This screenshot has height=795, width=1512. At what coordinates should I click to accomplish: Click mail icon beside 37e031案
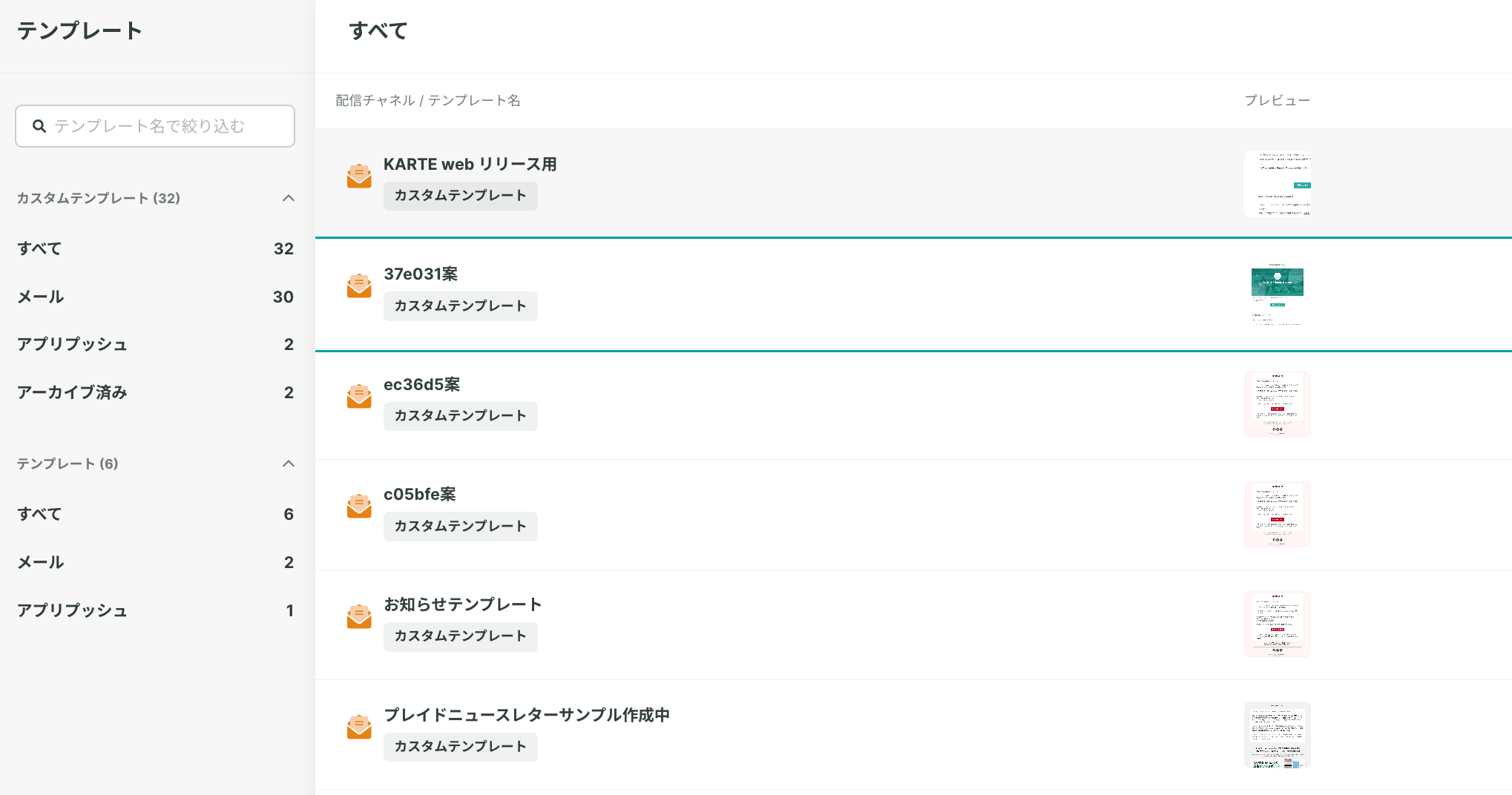[x=359, y=286]
